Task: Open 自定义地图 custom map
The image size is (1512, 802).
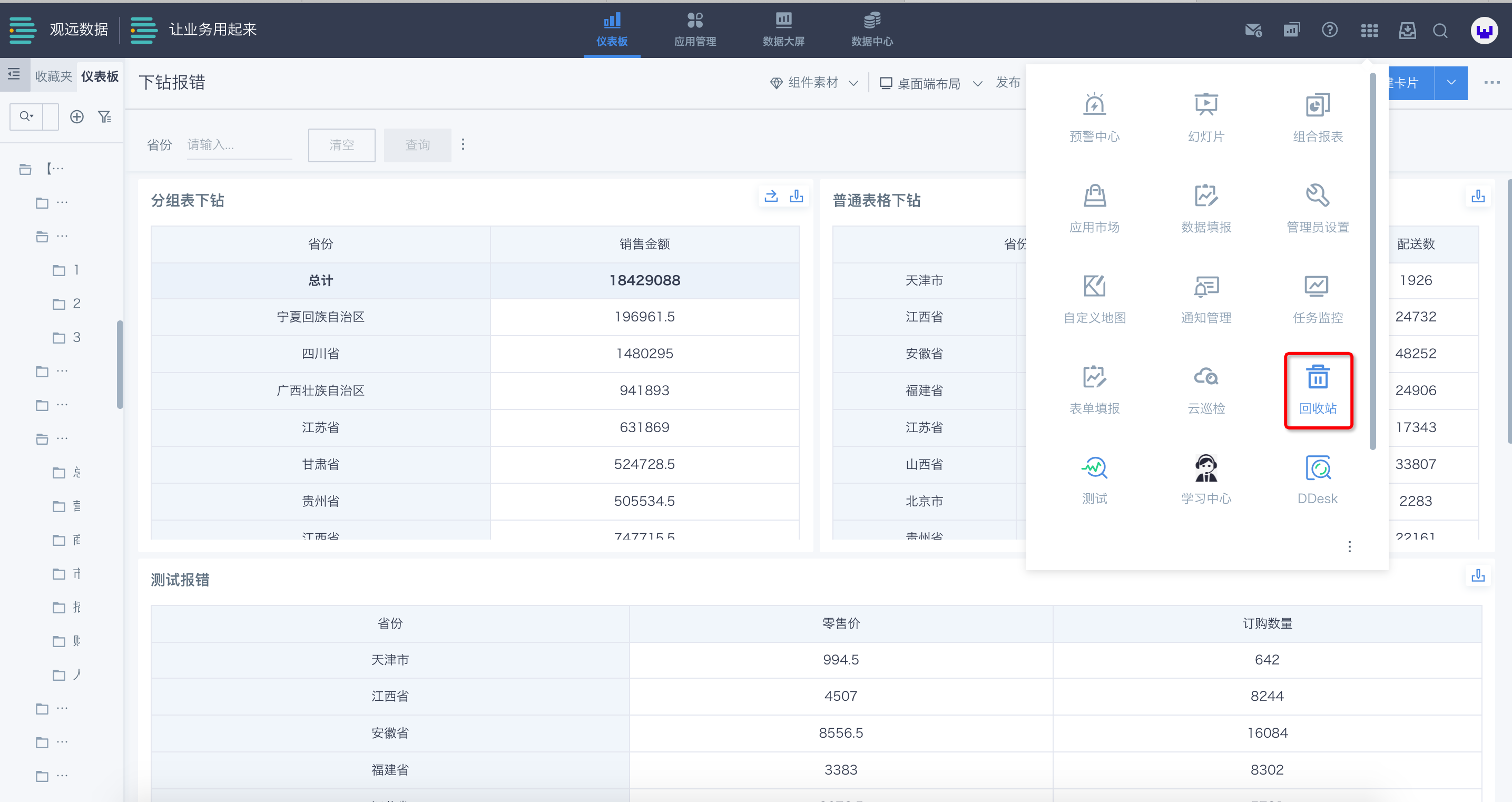Action: [1094, 299]
